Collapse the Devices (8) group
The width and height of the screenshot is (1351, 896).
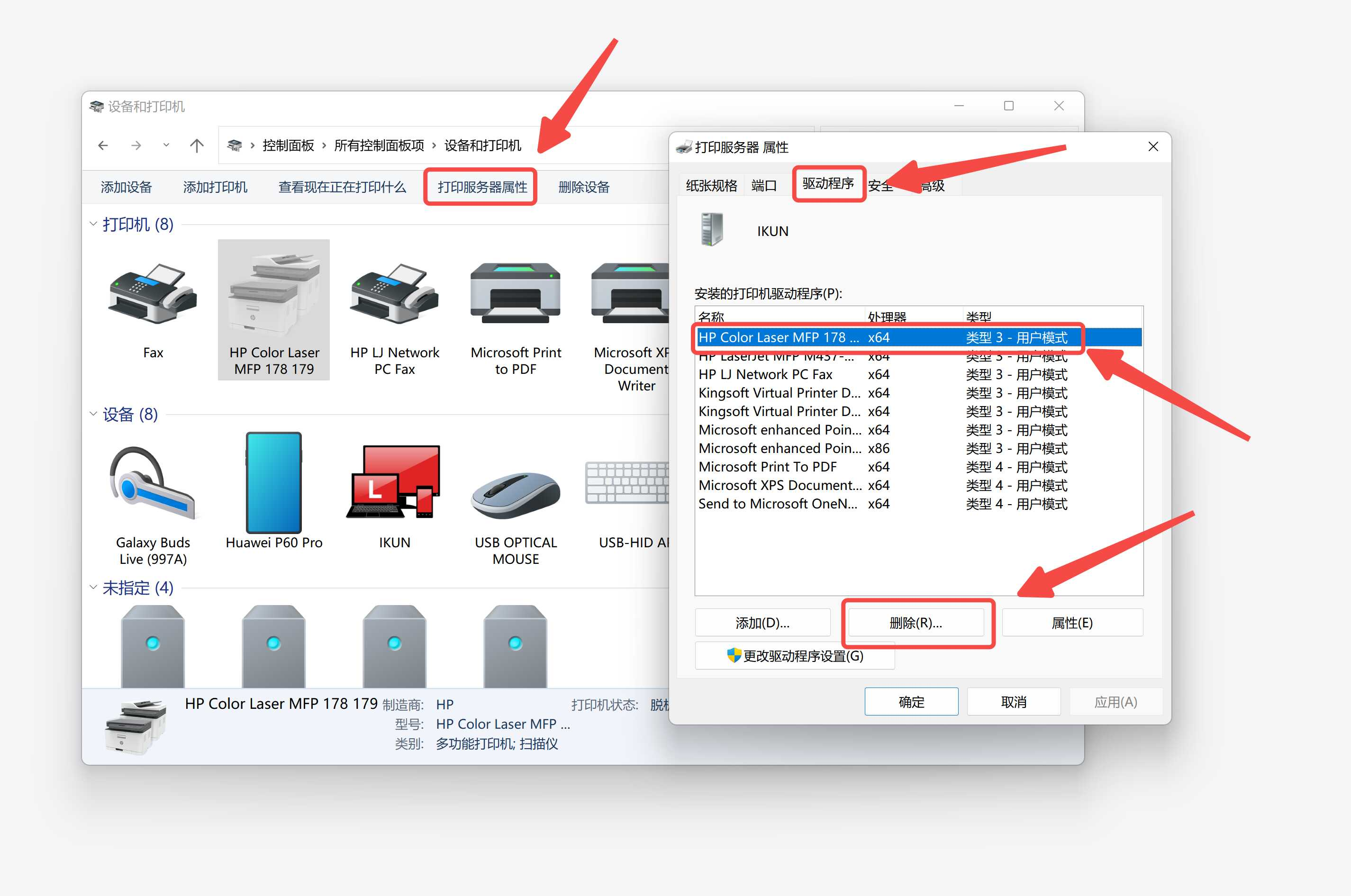click(93, 414)
